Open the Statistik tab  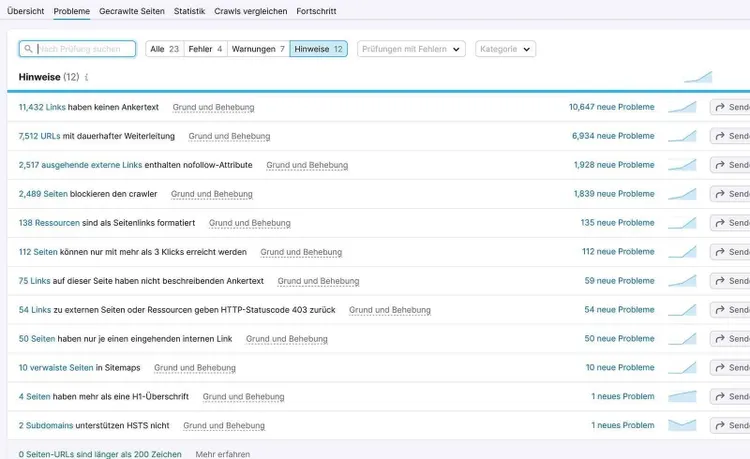coord(189,11)
